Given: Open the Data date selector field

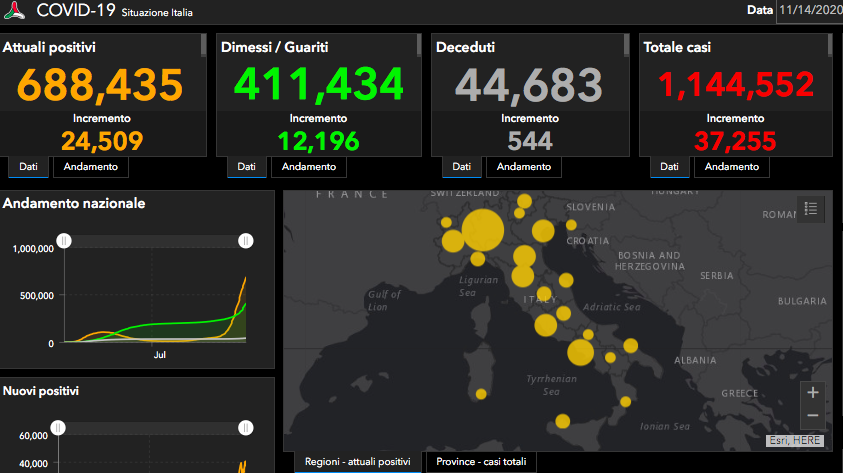Looking at the screenshot, I should (x=810, y=10).
